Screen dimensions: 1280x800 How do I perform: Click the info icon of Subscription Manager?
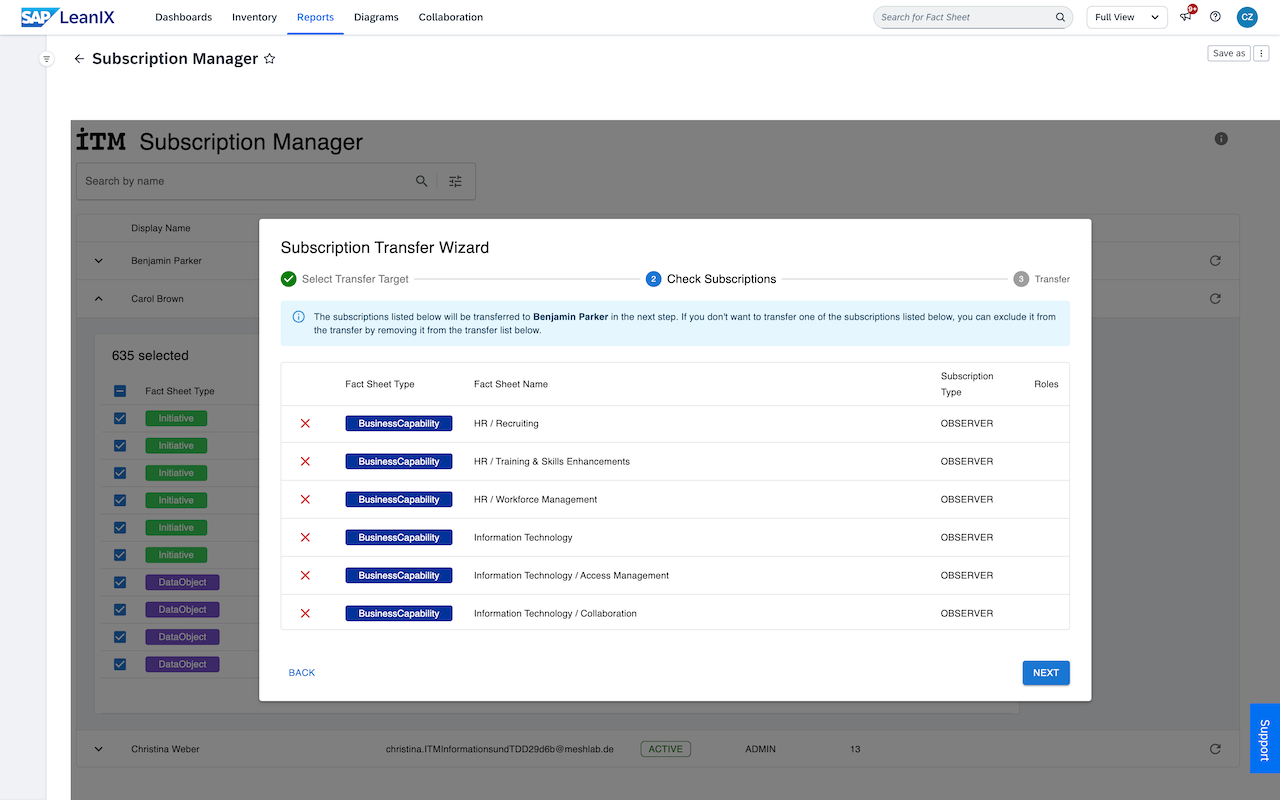(x=1221, y=139)
